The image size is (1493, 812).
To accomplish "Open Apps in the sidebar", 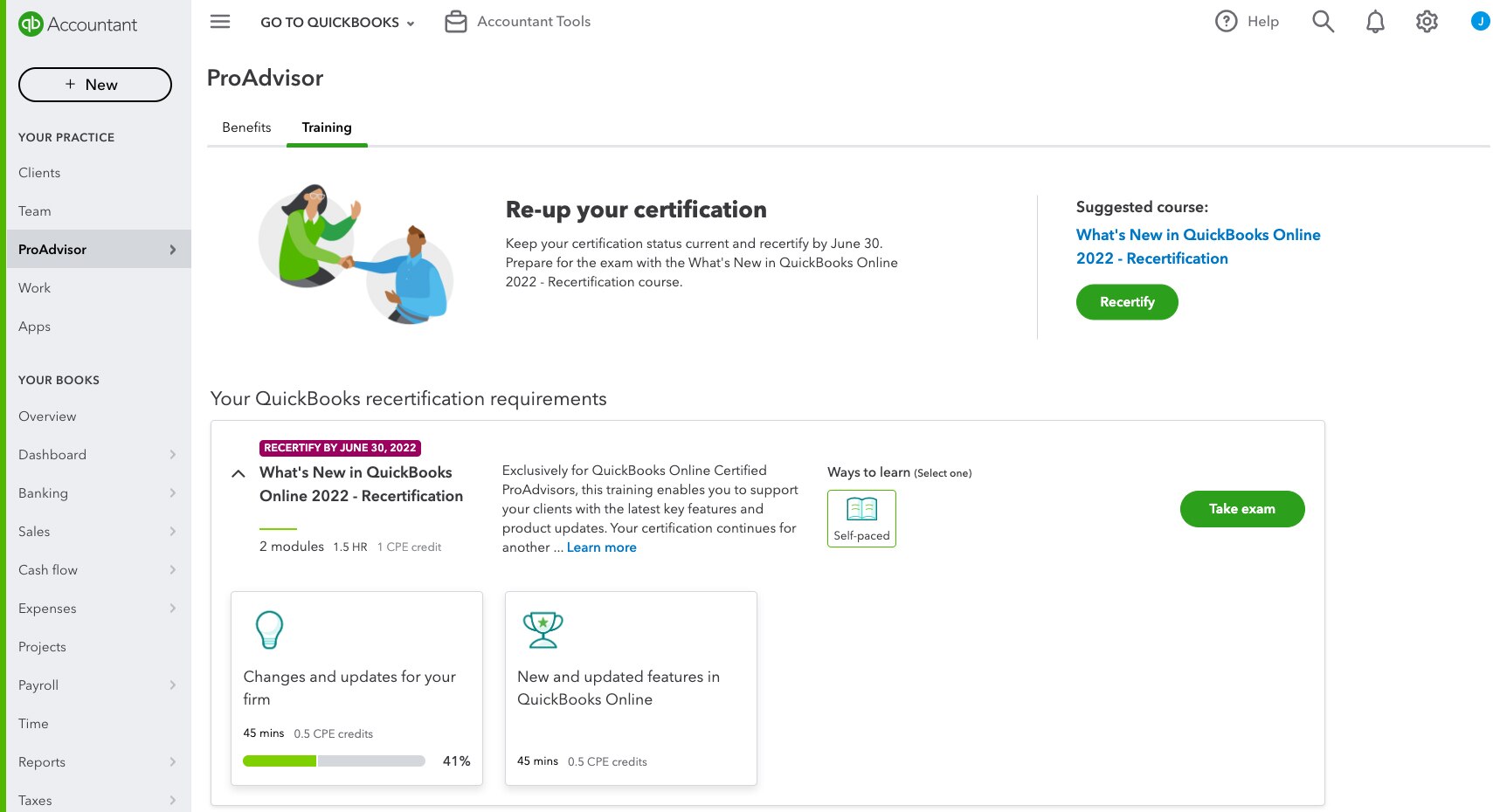I will click(x=35, y=327).
